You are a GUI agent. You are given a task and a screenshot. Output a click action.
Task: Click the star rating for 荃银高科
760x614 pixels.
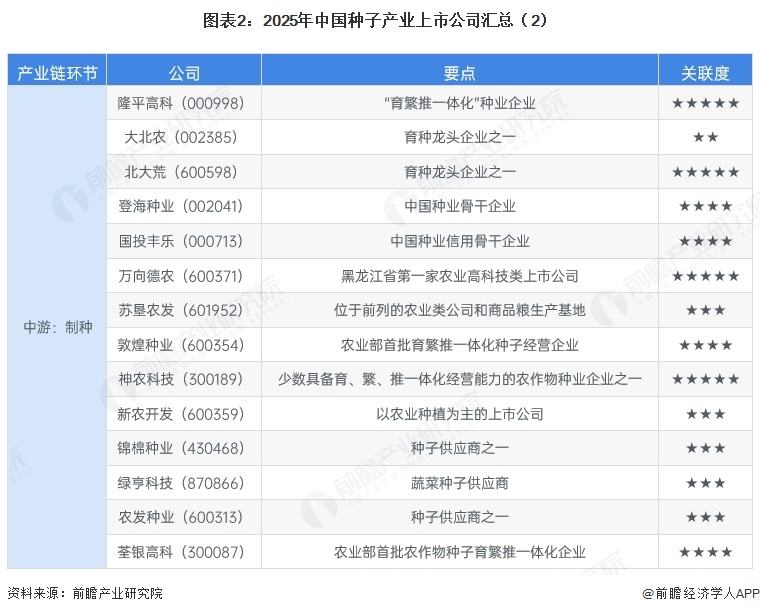tap(705, 552)
